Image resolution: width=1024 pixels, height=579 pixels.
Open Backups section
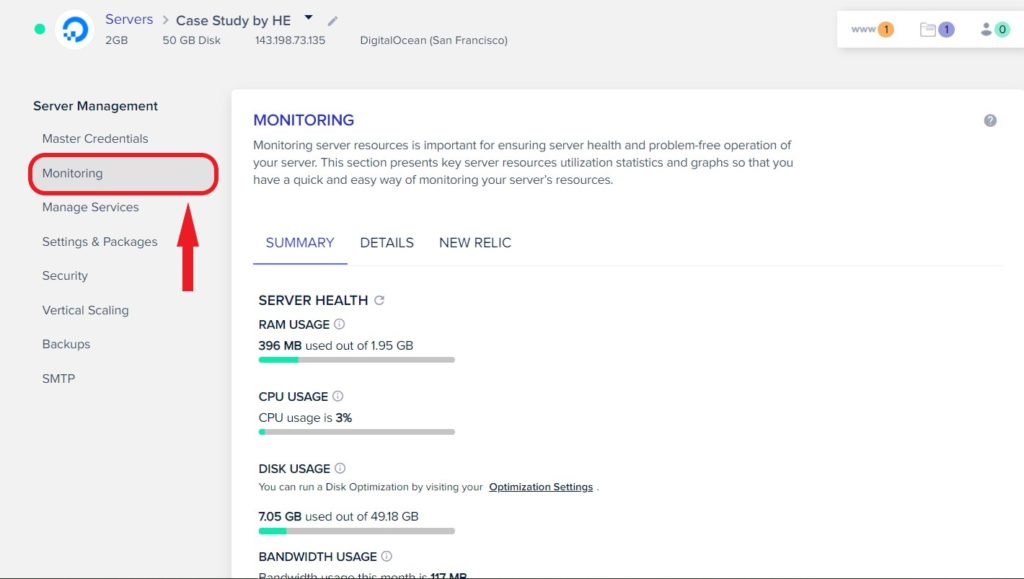pos(66,344)
